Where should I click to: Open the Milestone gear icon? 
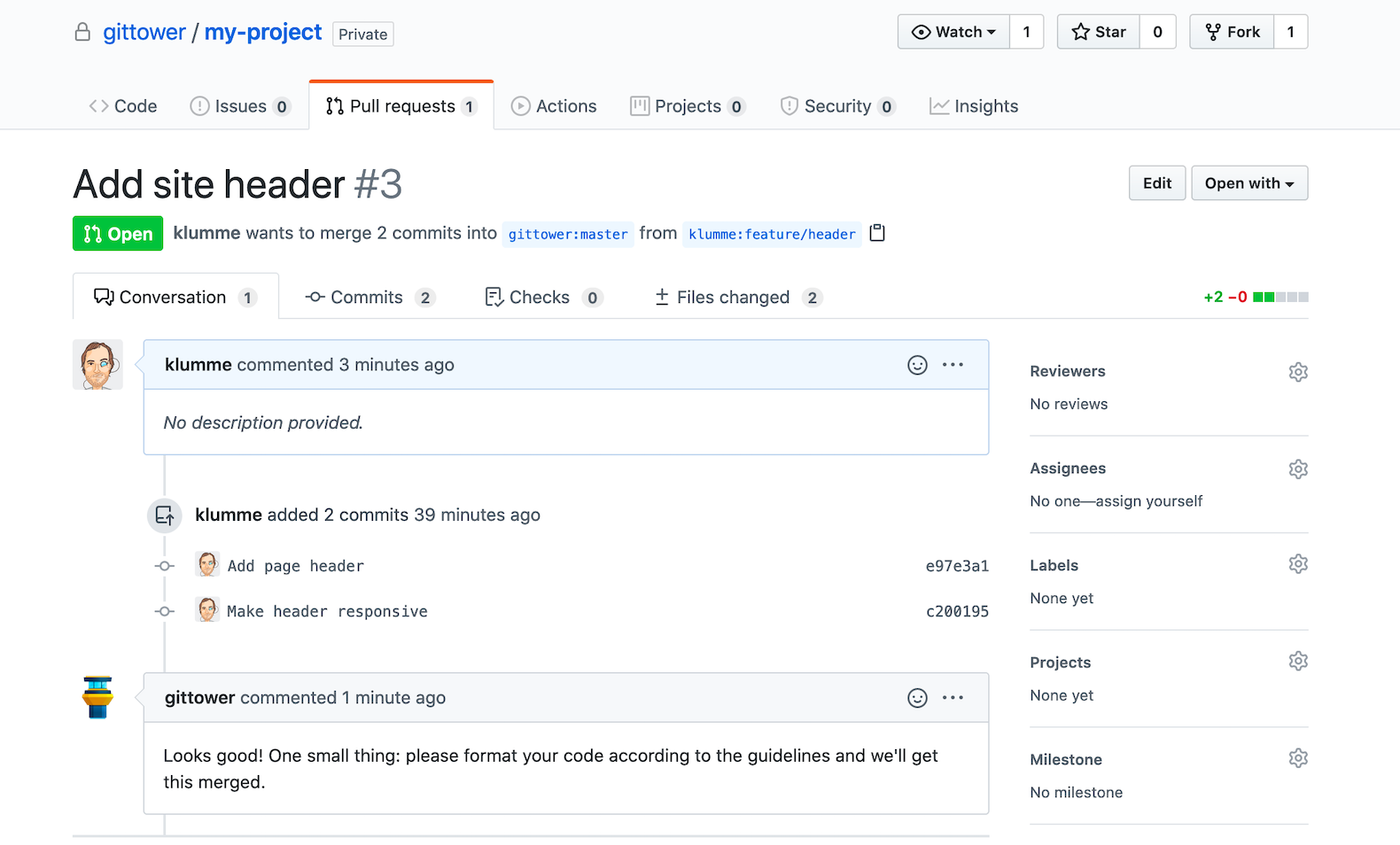[x=1298, y=758]
